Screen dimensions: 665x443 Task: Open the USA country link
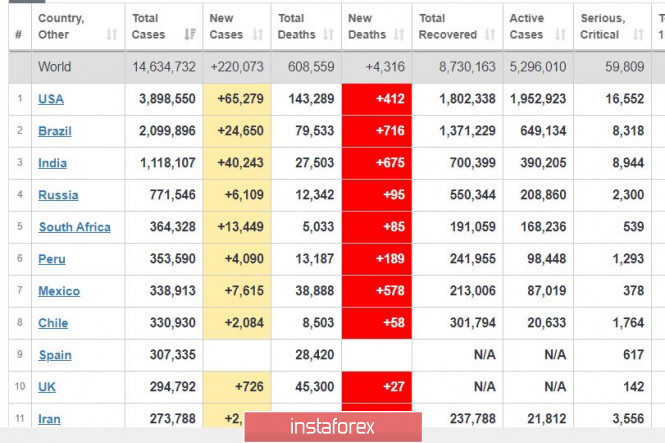pyautogui.click(x=51, y=99)
